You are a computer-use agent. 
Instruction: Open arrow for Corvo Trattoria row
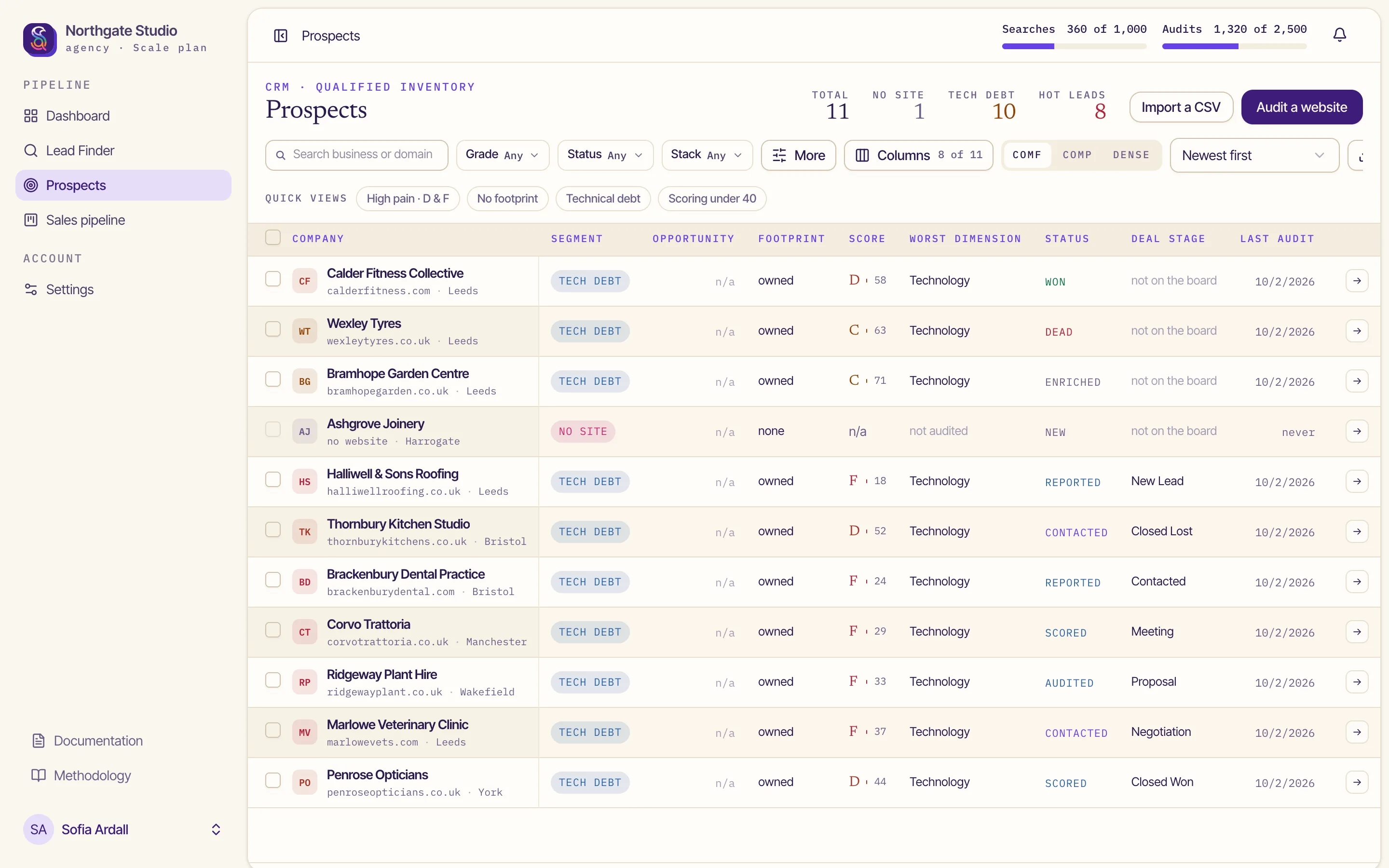pos(1357,632)
